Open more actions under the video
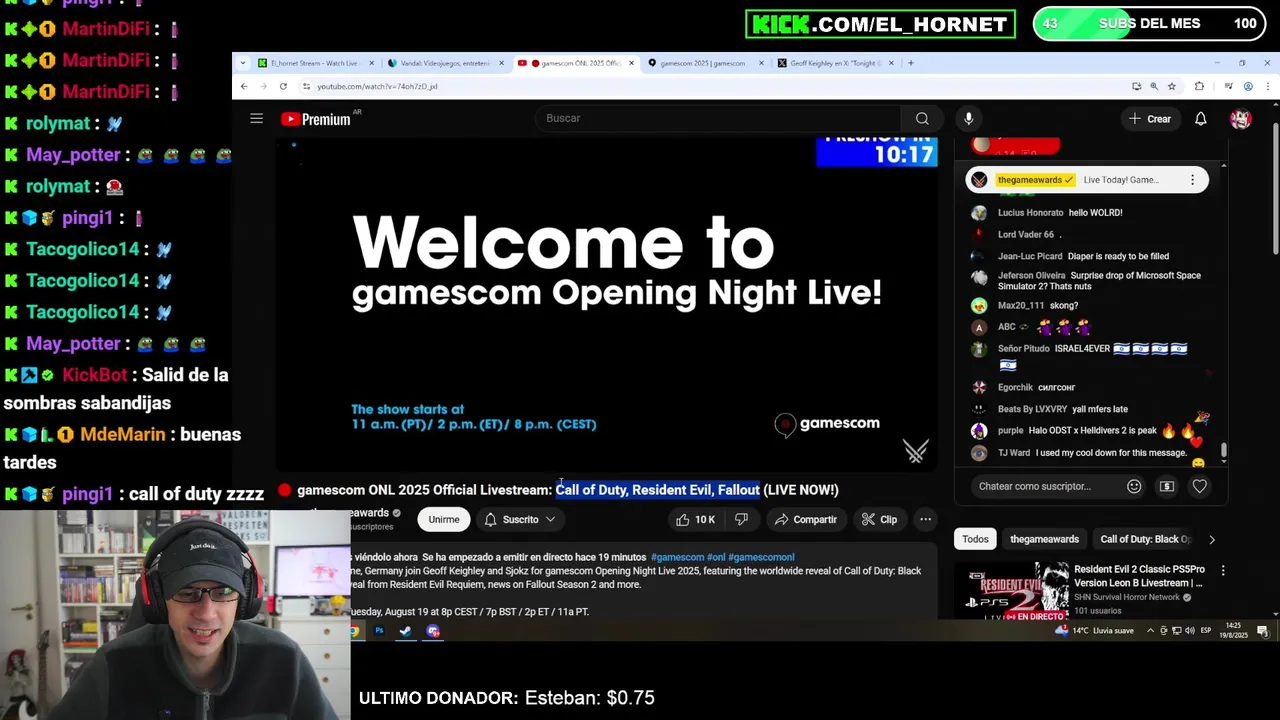Image resolution: width=1280 pixels, height=720 pixels. point(925,519)
